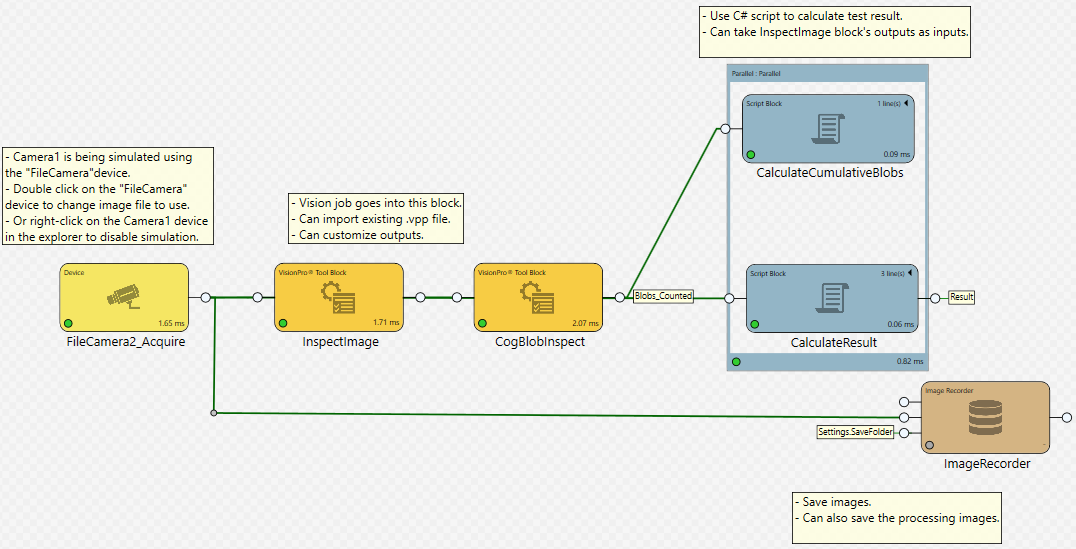Image resolution: width=1076 pixels, height=549 pixels.
Task: Collapse the CalculateCumulativeBlobs script lines arrow
Action: pos(907,103)
